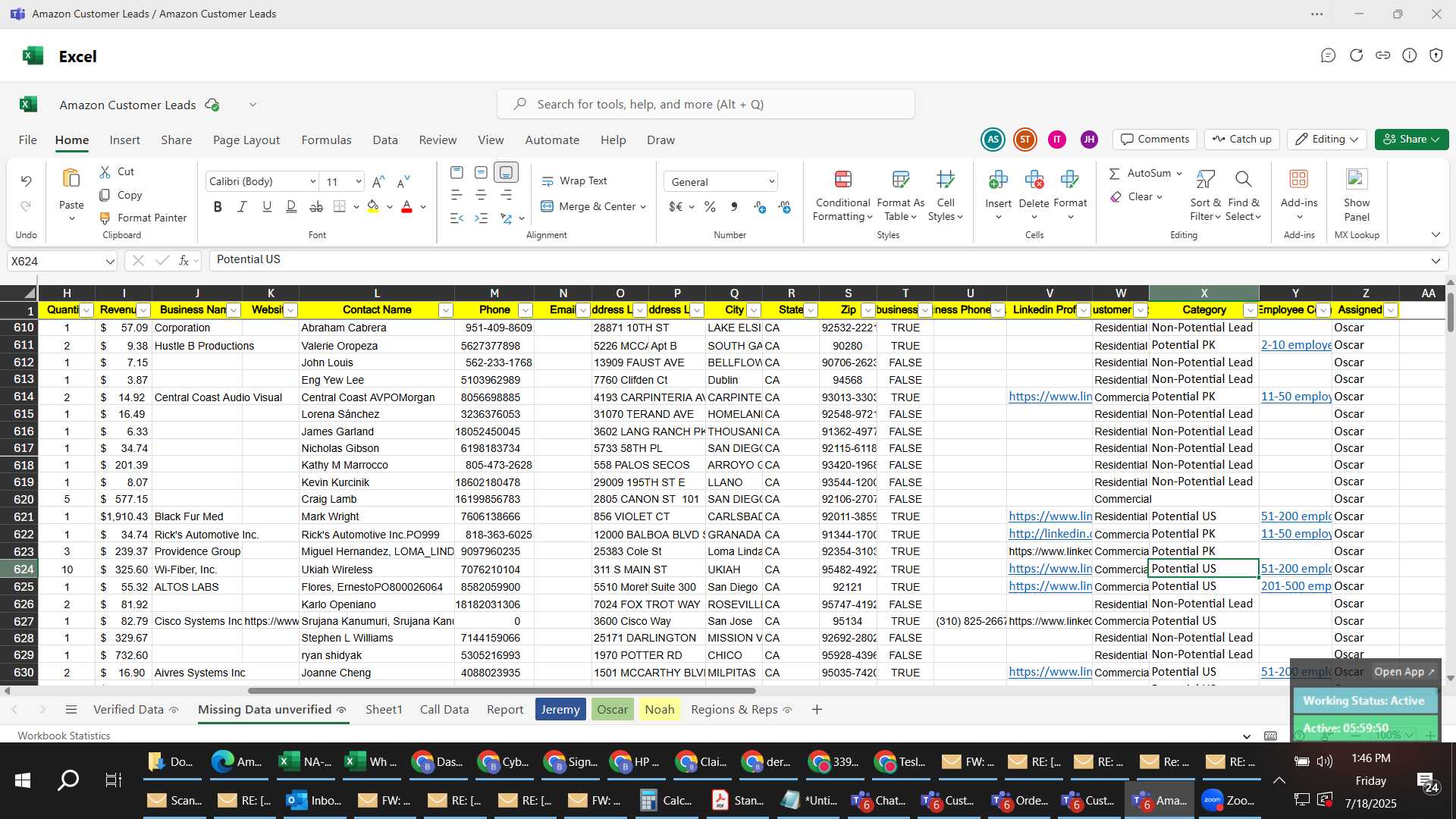
Task: Click the green Share button
Action: click(x=1411, y=140)
